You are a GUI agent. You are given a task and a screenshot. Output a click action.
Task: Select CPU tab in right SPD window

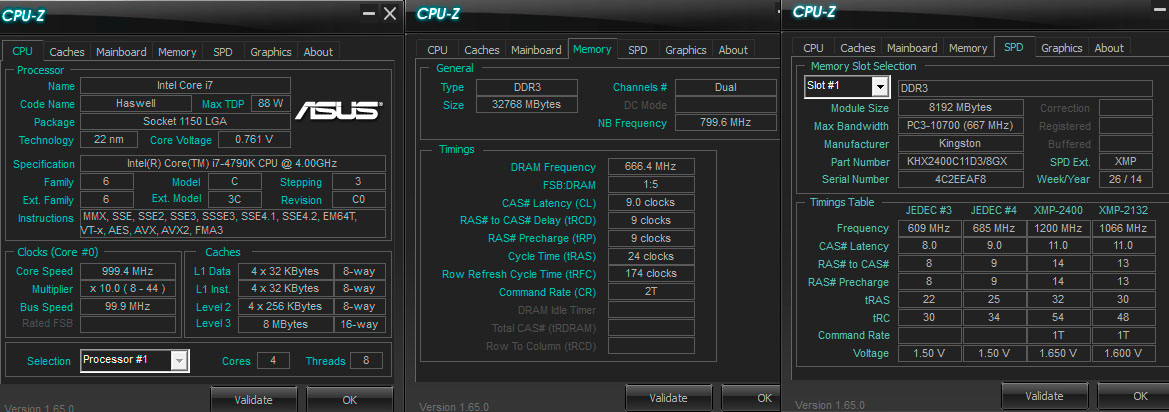(813, 48)
